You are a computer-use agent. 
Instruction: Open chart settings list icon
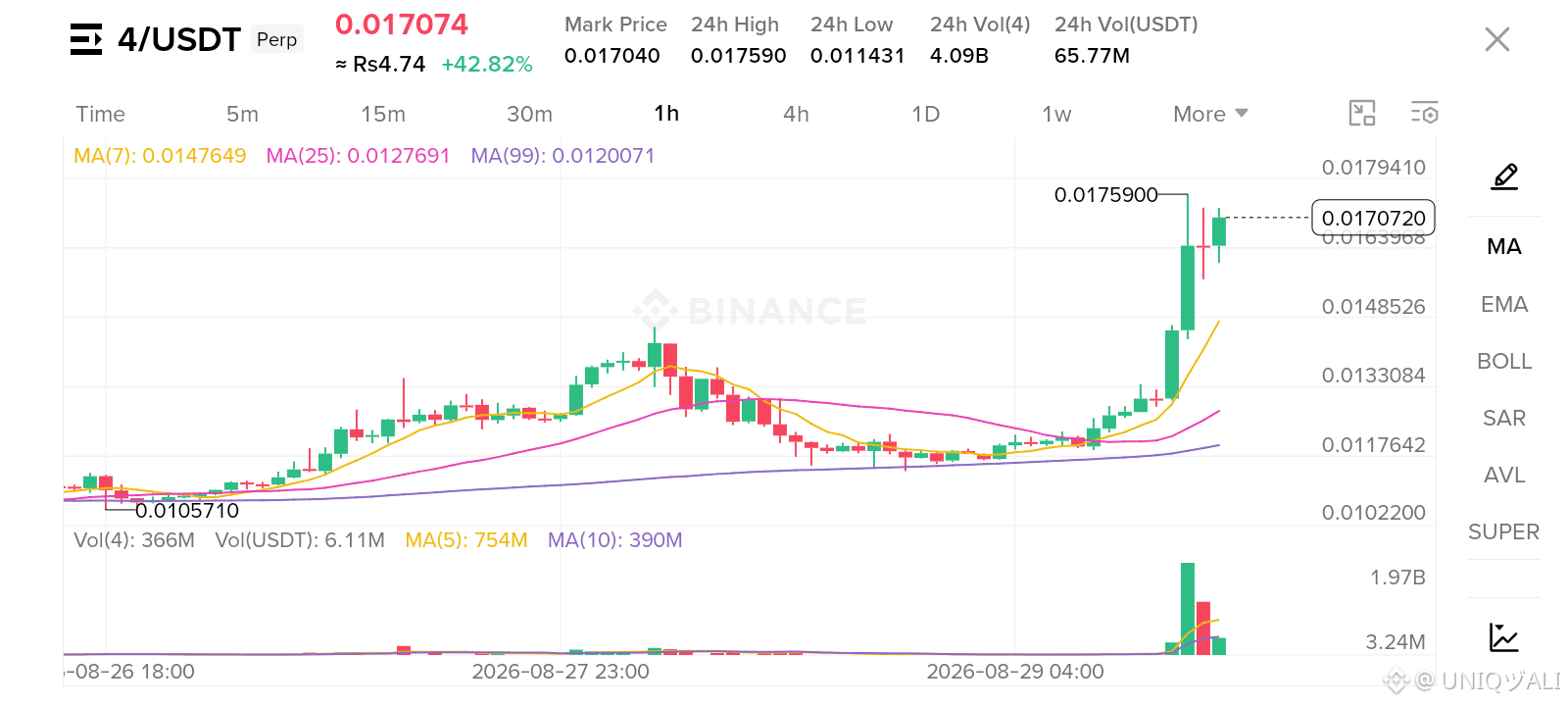[1424, 114]
